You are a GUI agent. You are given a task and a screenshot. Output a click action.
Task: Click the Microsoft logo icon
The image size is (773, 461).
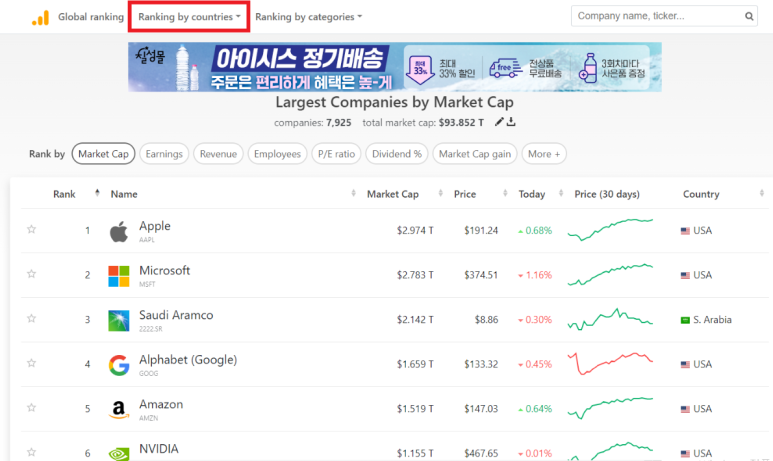119,276
